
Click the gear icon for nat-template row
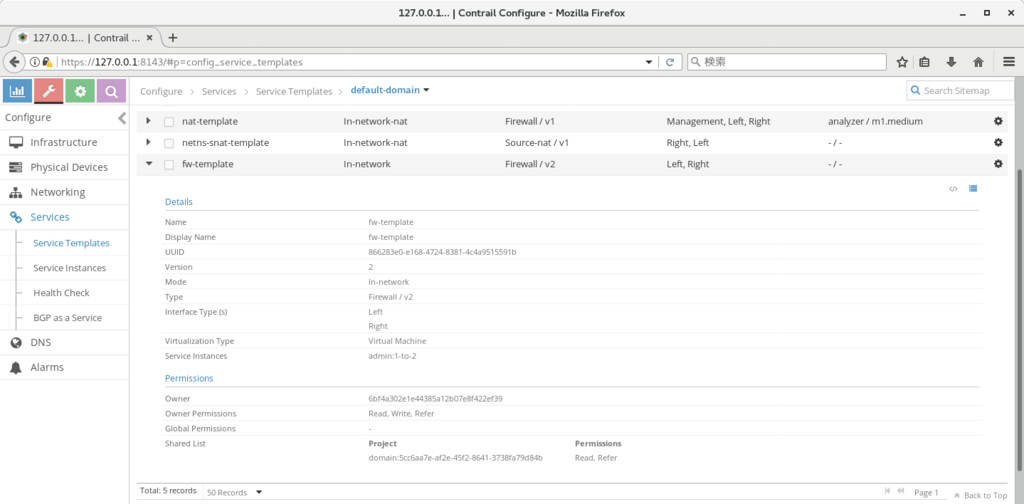pos(998,121)
